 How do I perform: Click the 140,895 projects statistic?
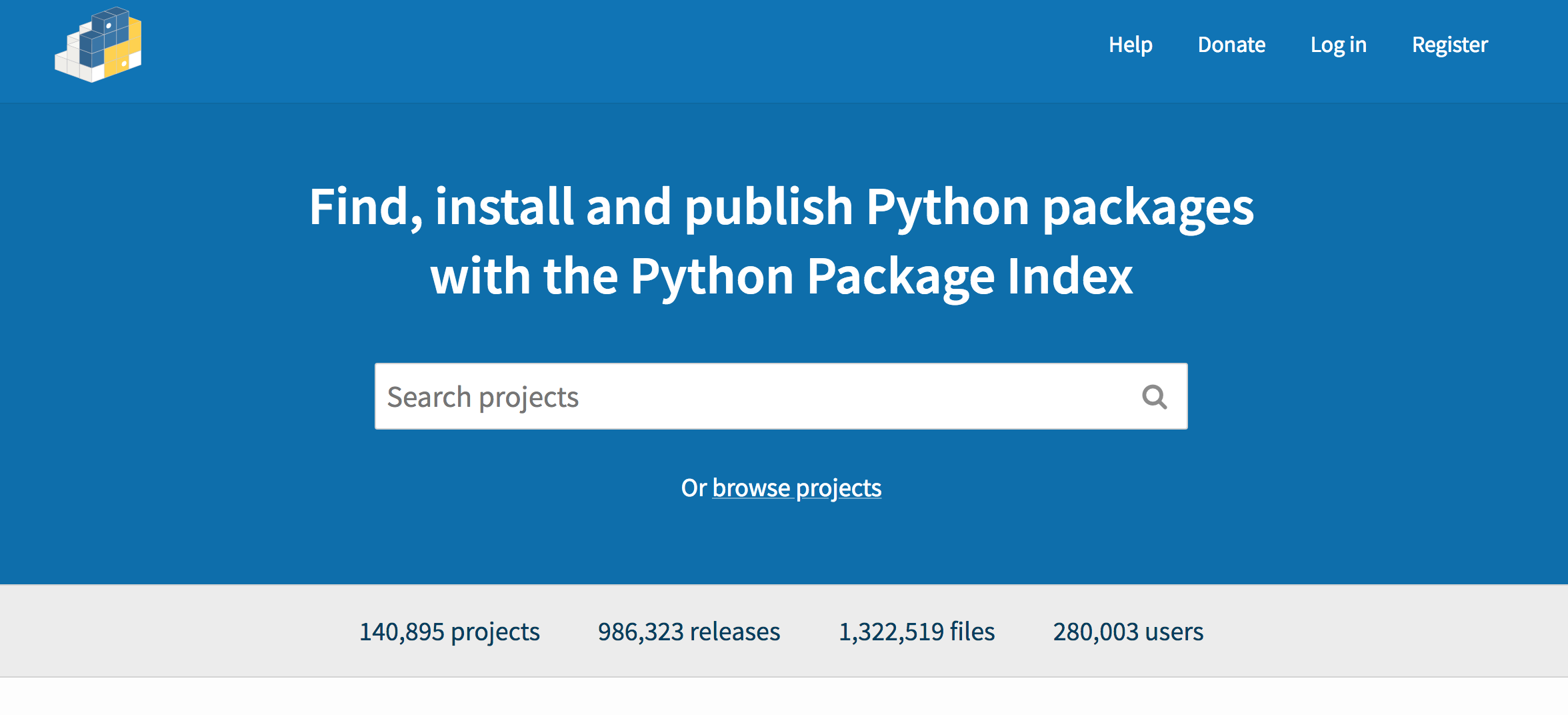(449, 632)
